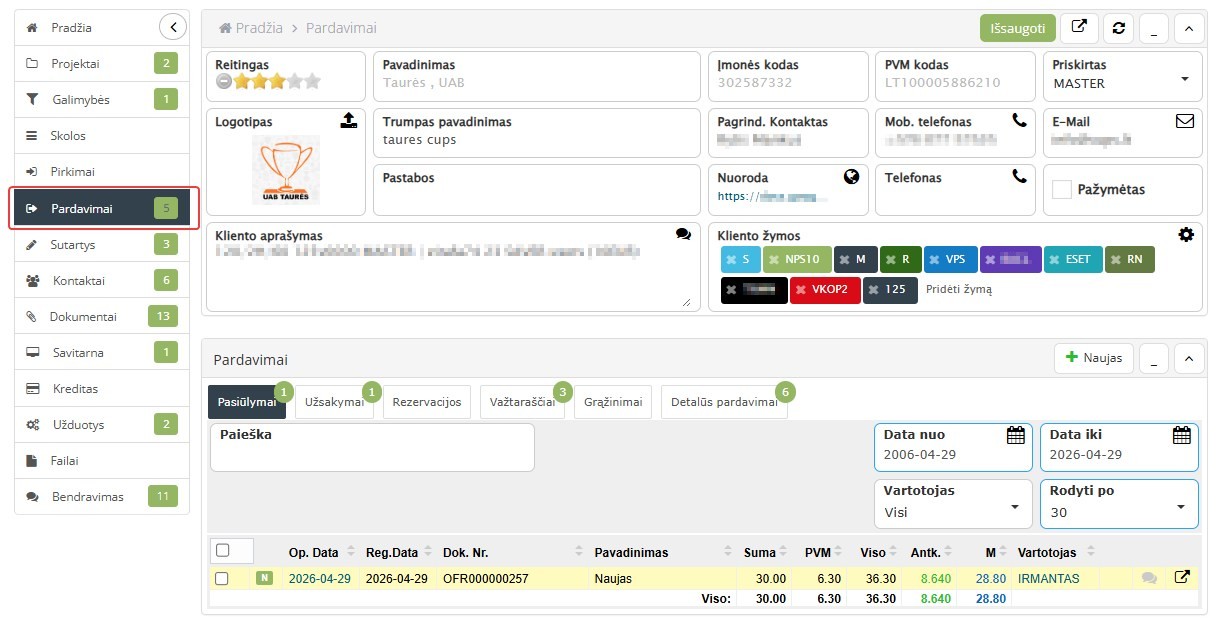Open calendar icon in Data iki
Viewport: 1221px width, 629px height.
(1181, 434)
